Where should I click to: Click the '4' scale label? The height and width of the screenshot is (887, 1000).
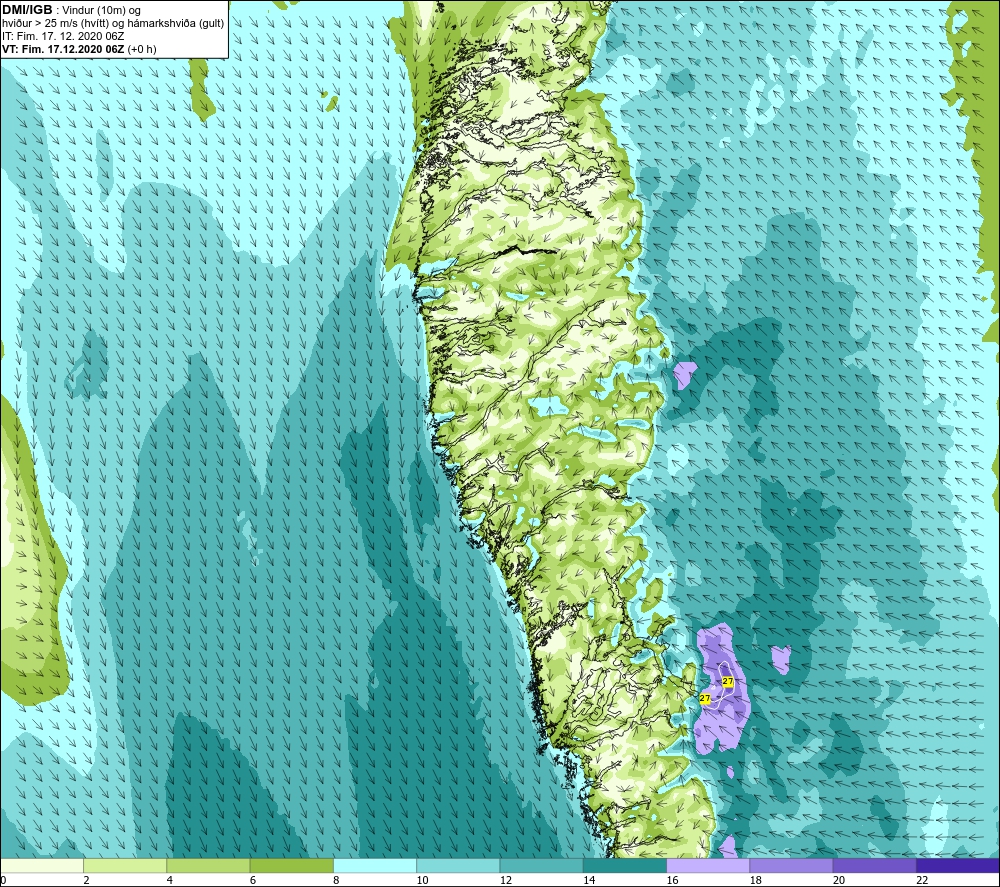(x=170, y=880)
